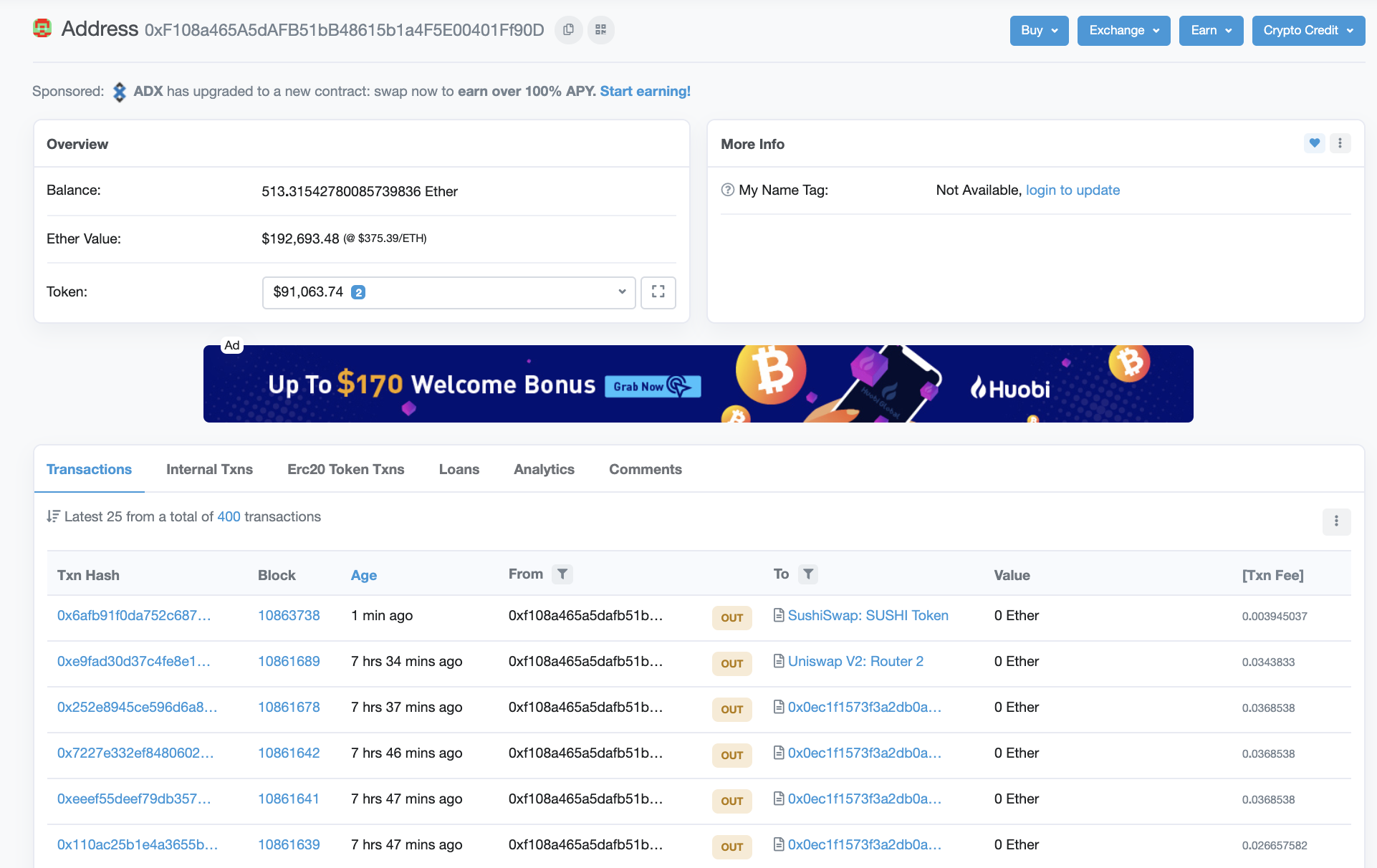Viewport: 1377px width, 868px height.
Task: Click the Huobi Welcome Bonus ad banner
Action: pos(699,384)
